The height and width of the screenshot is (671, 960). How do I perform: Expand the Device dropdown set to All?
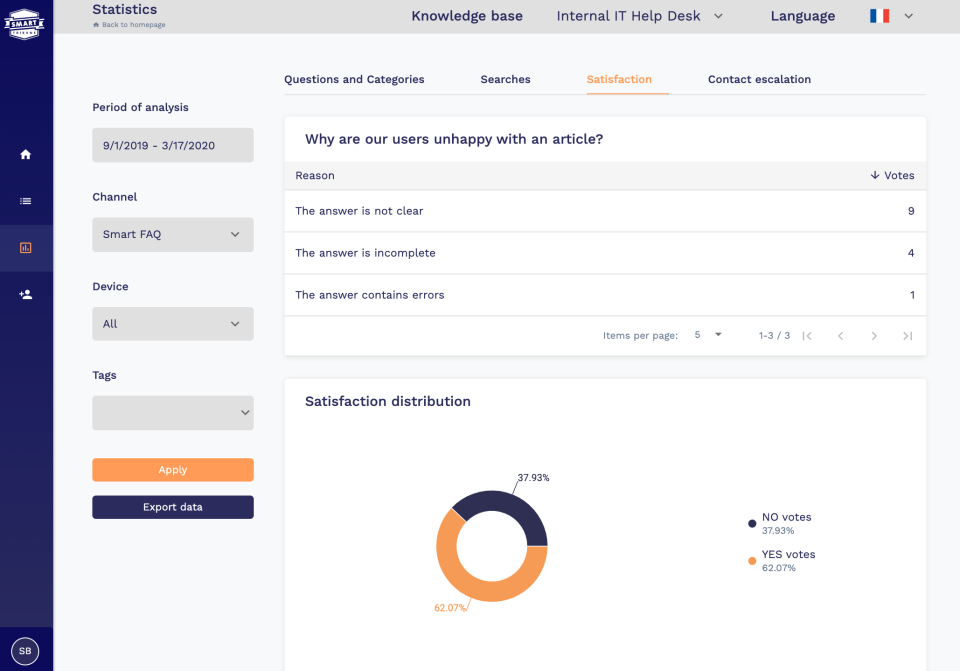pyautogui.click(x=172, y=323)
